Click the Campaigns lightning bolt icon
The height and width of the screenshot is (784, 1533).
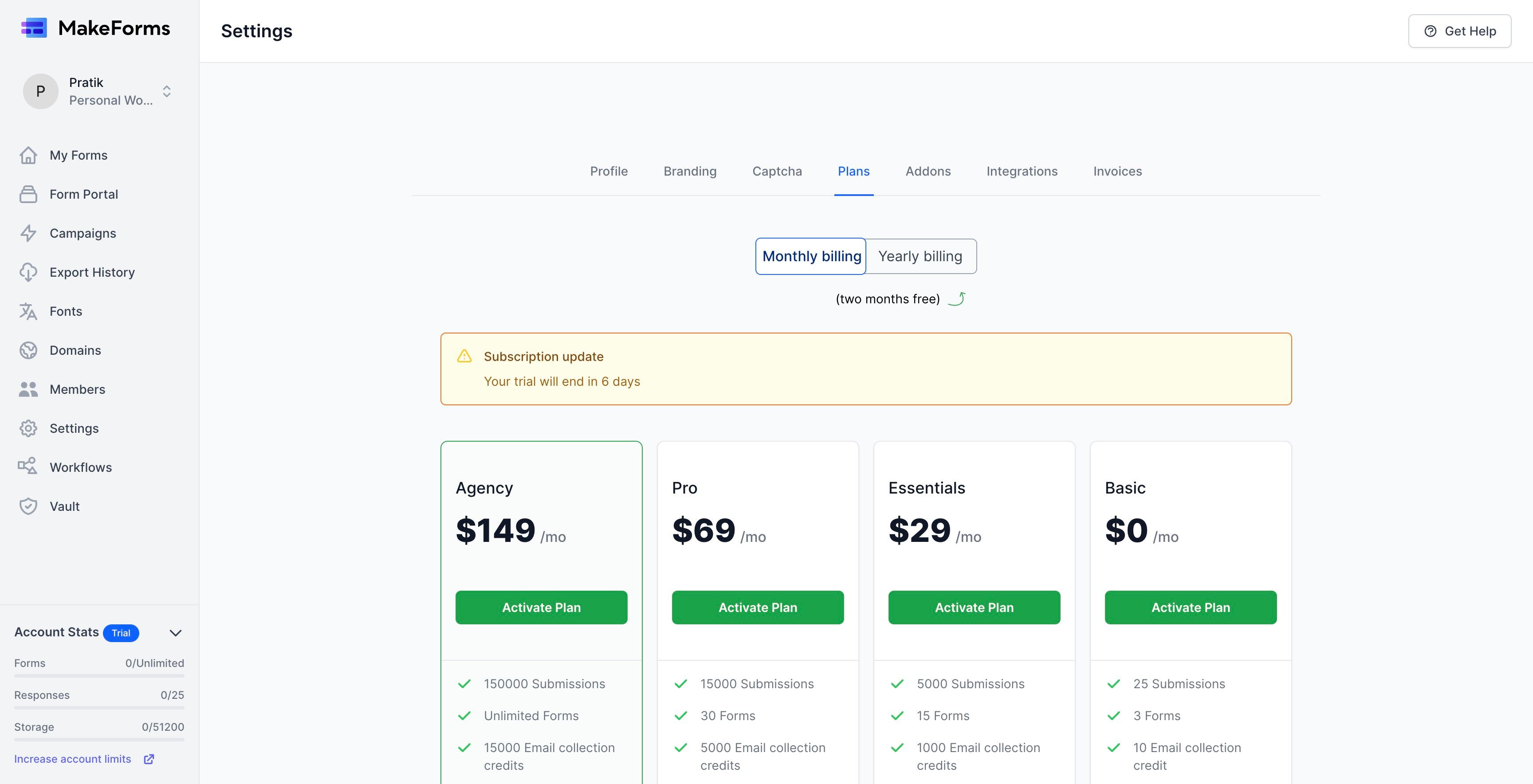click(x=28, y=233)
